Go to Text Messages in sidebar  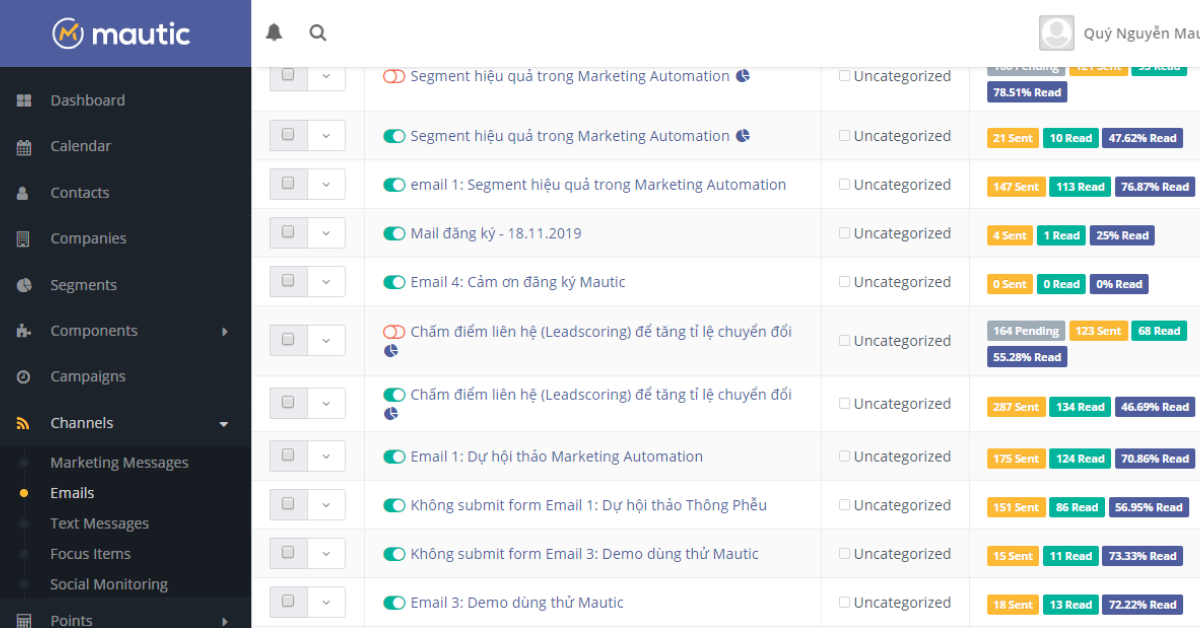point(99,524)
